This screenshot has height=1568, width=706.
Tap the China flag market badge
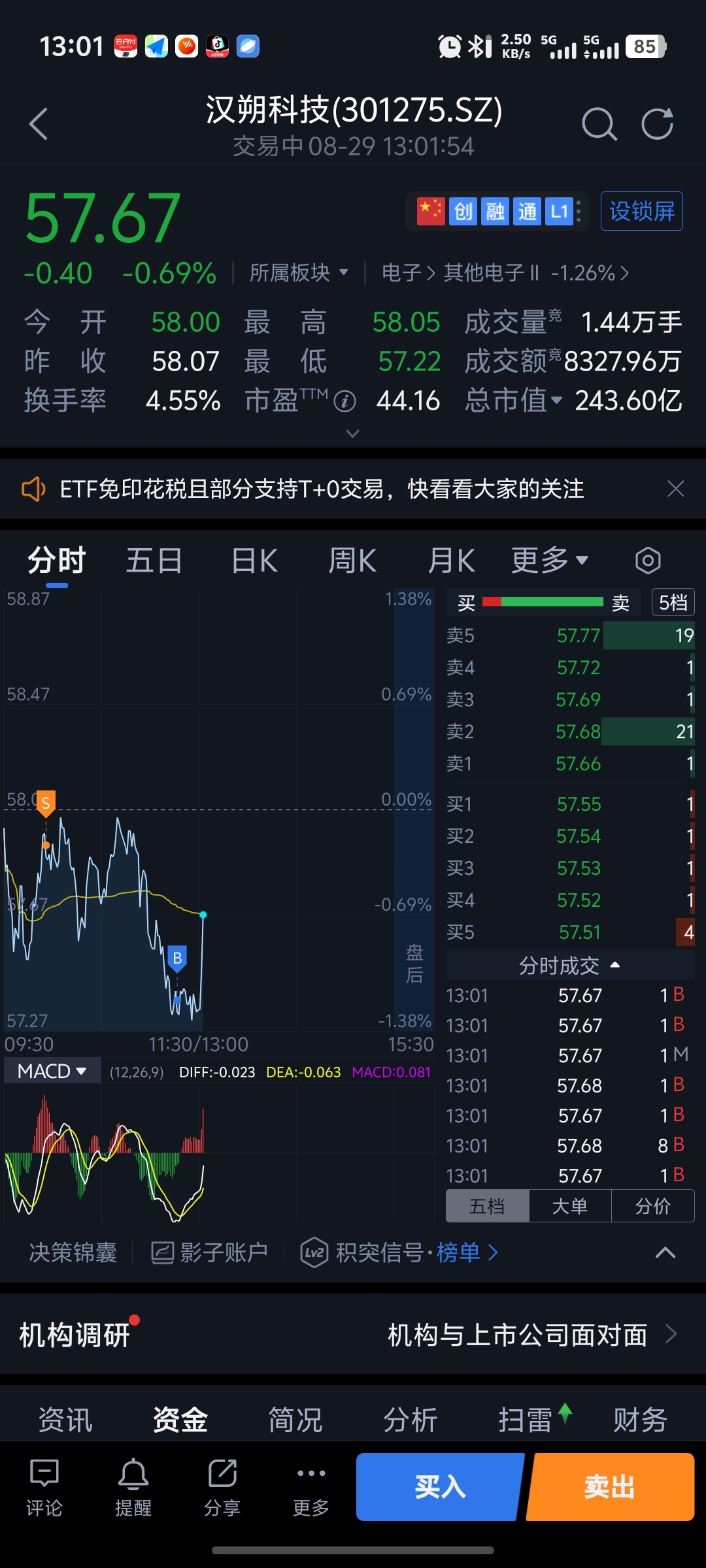[431, 211]
